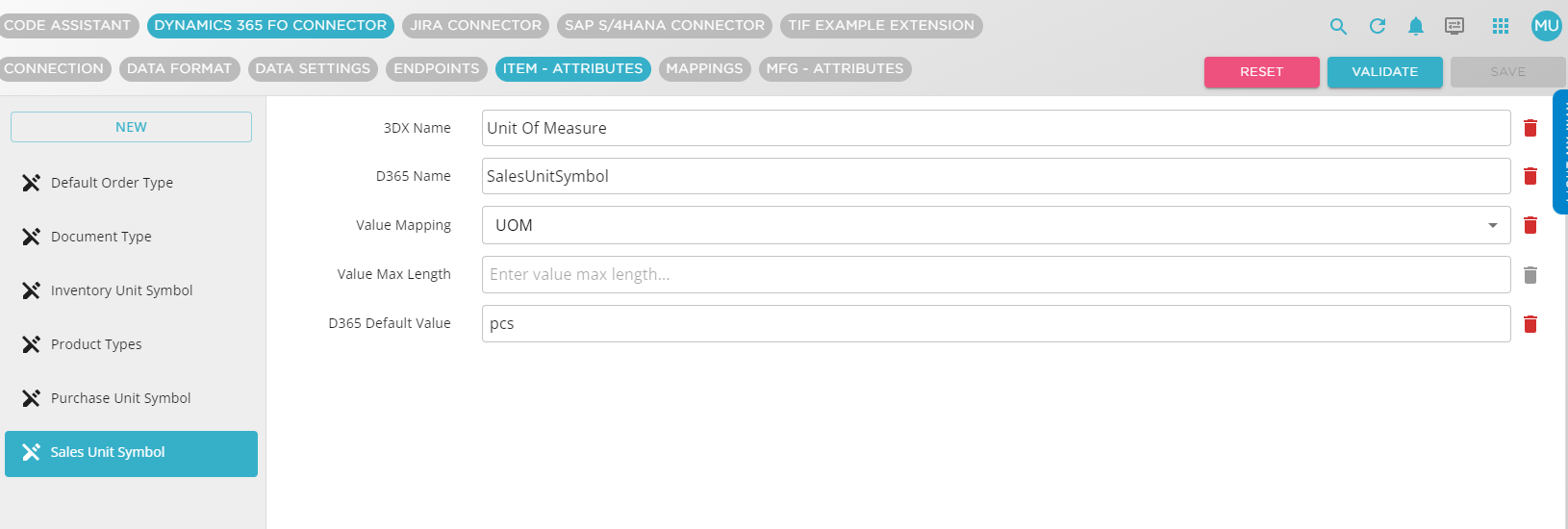Select Inventory Unit Symbol in the list

tap(121, 290)
